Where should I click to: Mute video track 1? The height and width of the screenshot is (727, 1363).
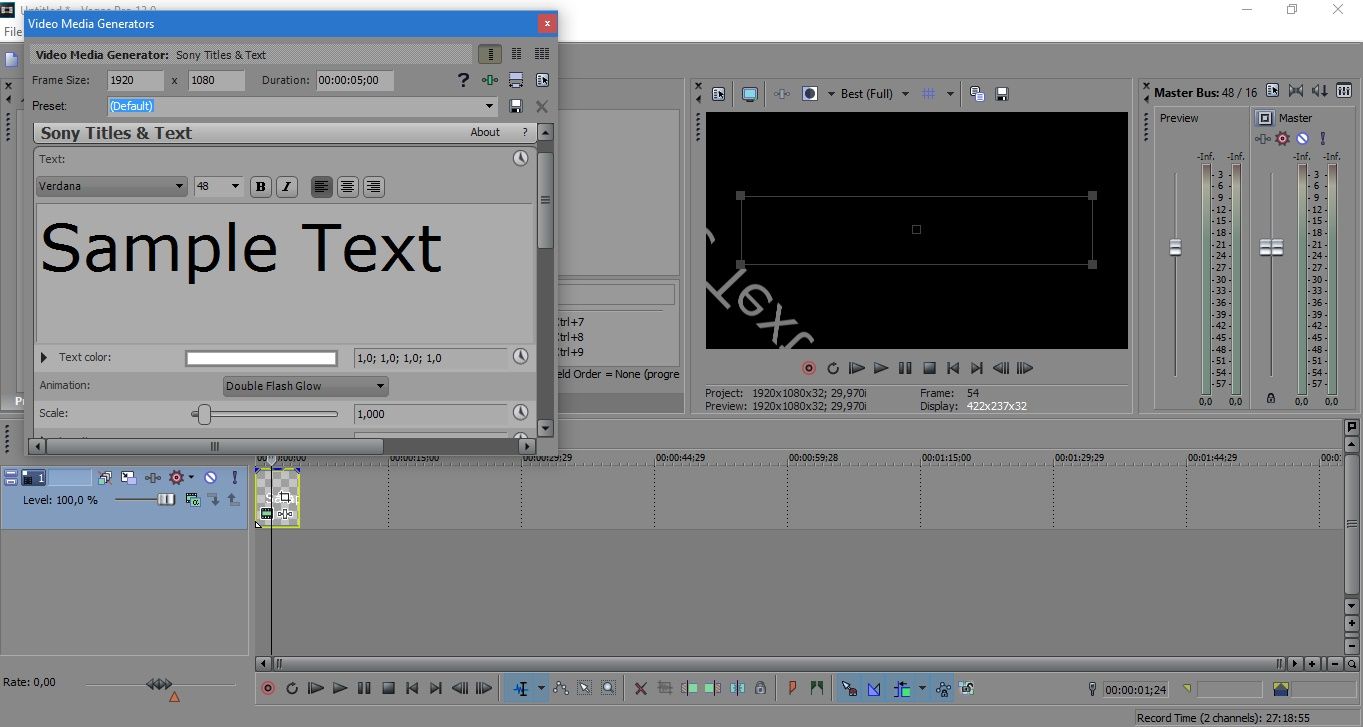point(211,478)
